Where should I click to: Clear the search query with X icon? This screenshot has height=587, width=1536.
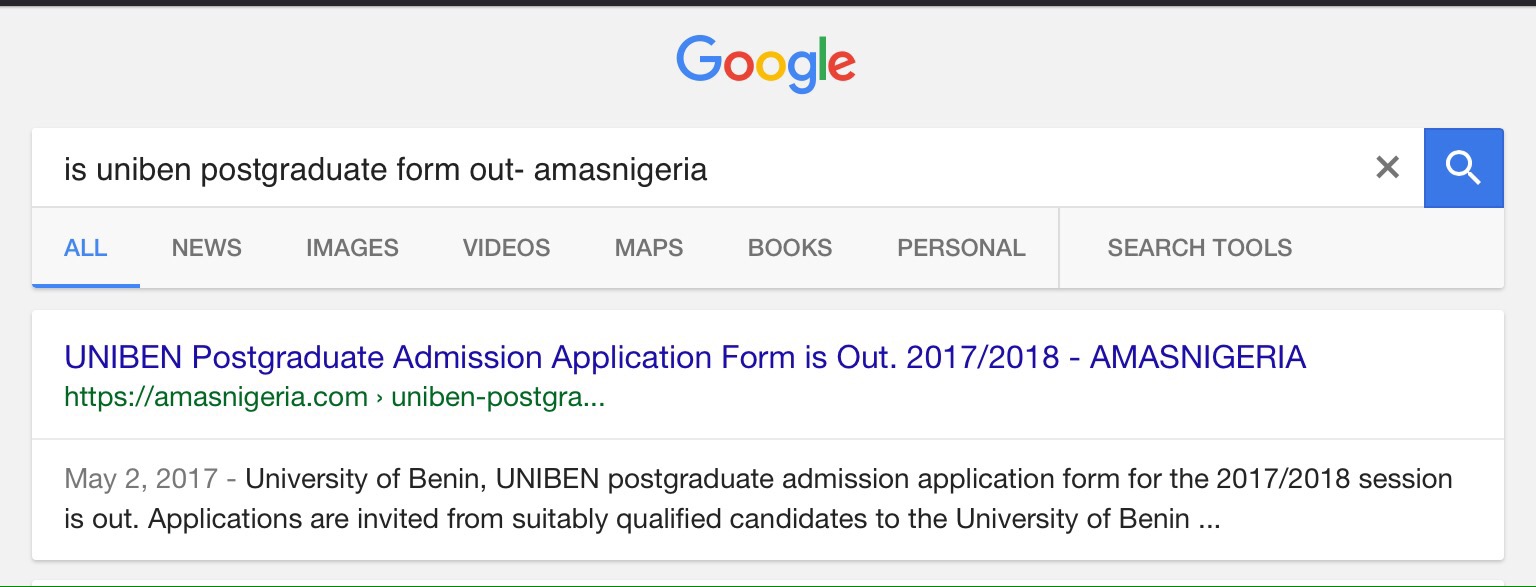[x=1387, y=168]
